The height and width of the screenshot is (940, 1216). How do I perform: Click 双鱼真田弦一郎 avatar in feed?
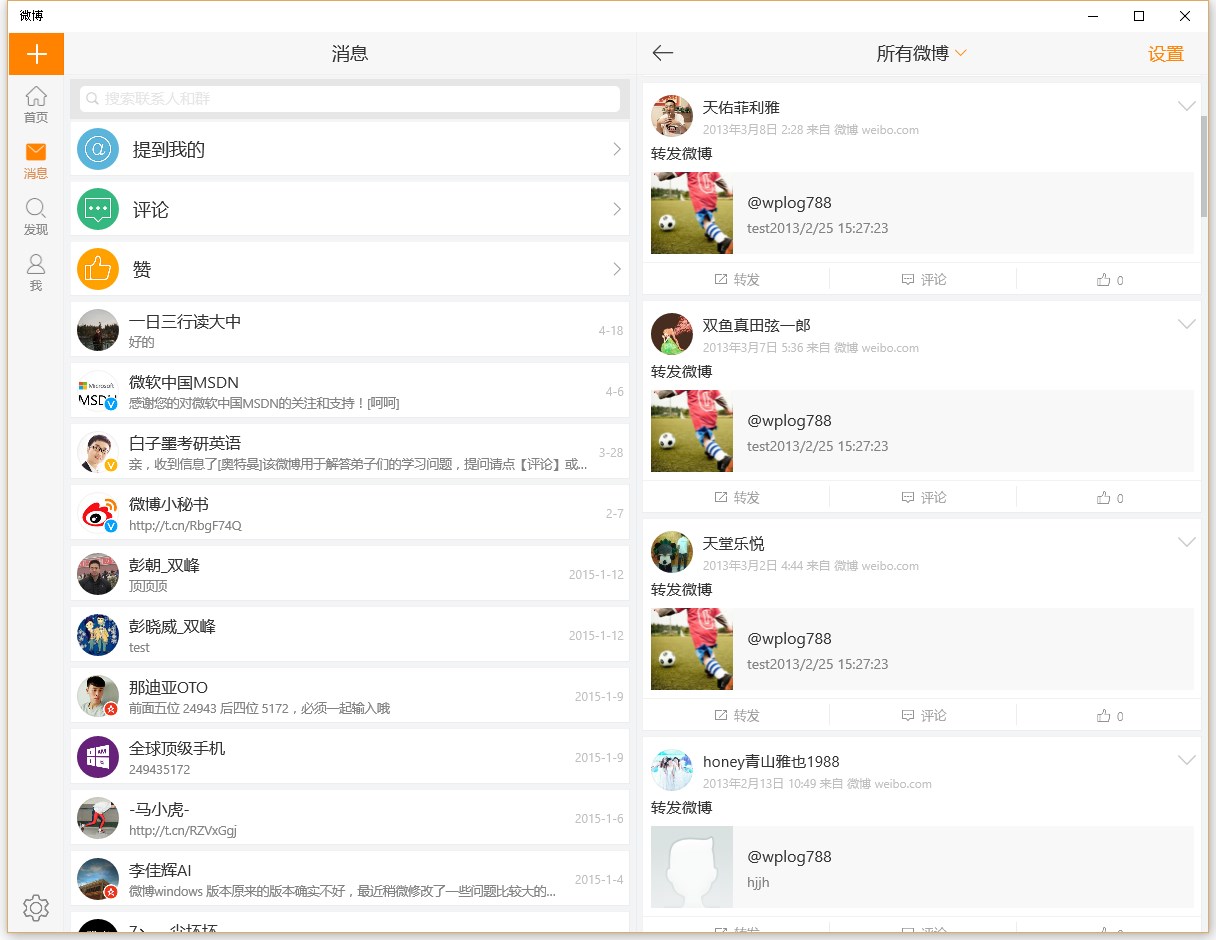click(x=672, y=334)
